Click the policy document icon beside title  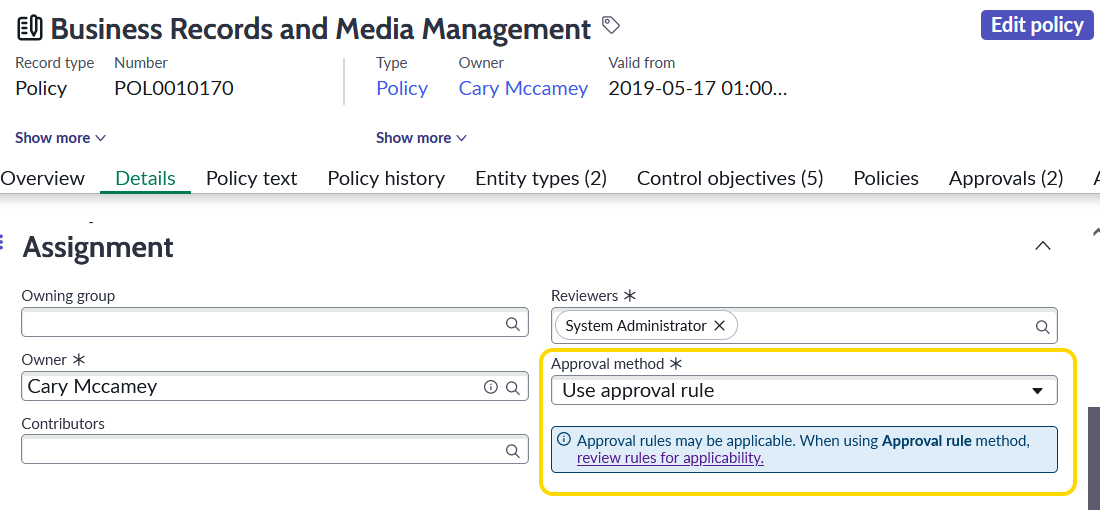tap(29, 29)
